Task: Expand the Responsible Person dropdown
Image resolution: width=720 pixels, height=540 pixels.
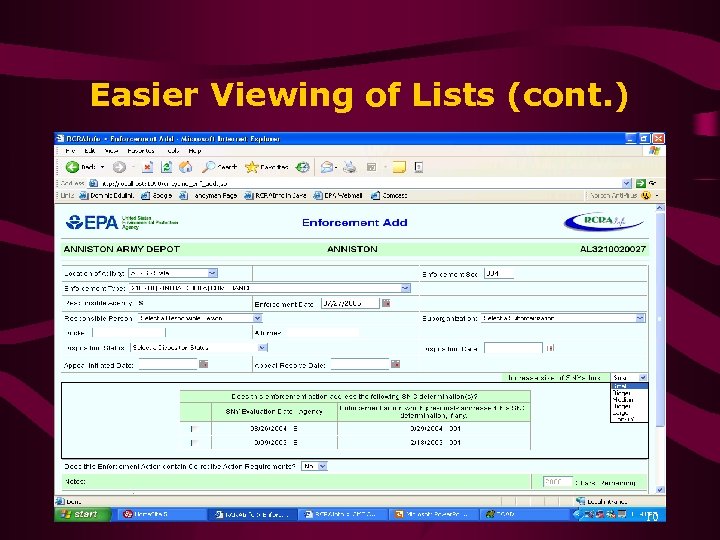Action: 257,318
